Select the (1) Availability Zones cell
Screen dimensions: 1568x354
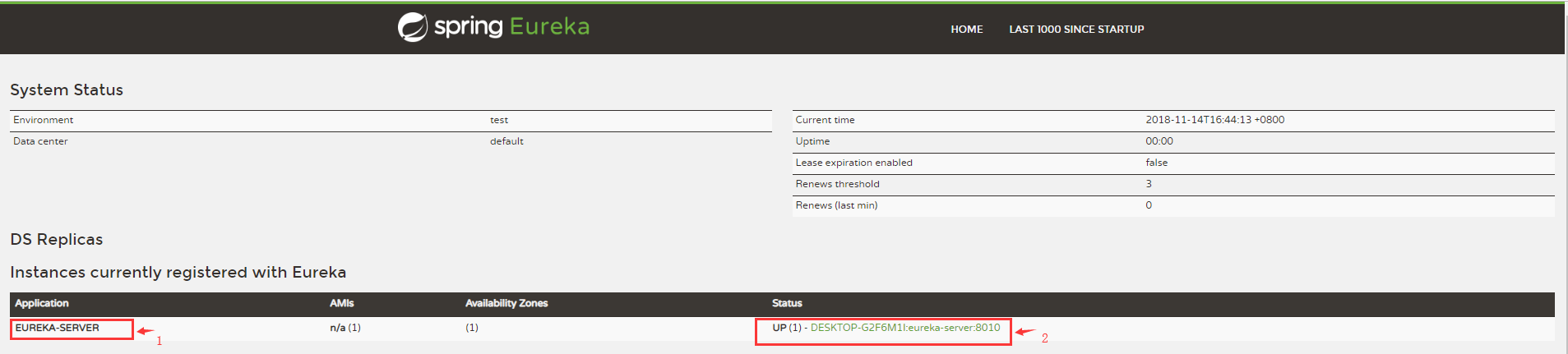[x=472, y=328]
